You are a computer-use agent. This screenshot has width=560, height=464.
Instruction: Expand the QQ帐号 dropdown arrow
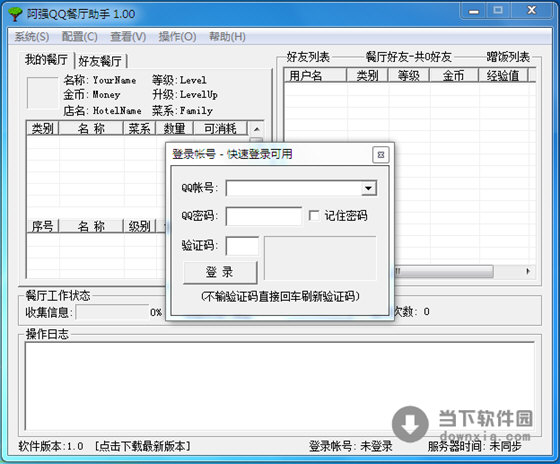click(x=368, y=188)
